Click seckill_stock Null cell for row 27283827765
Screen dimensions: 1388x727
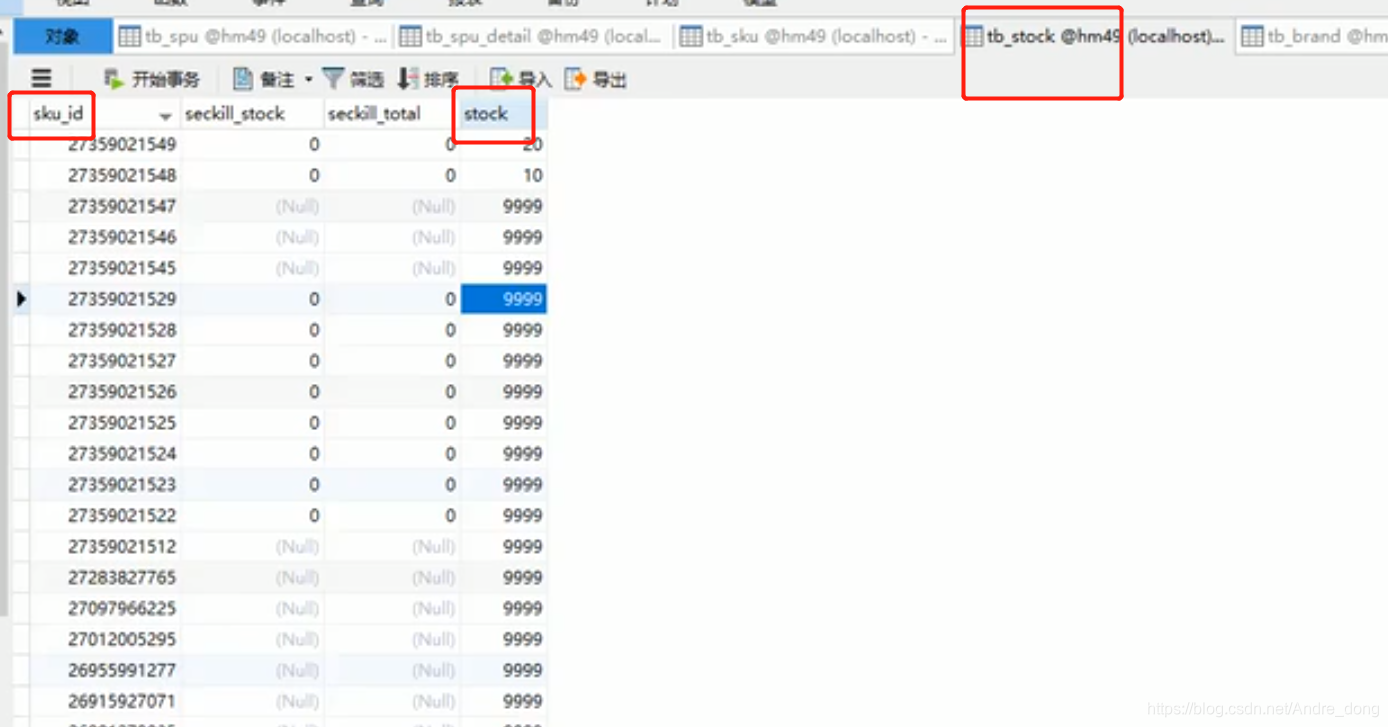252,578
